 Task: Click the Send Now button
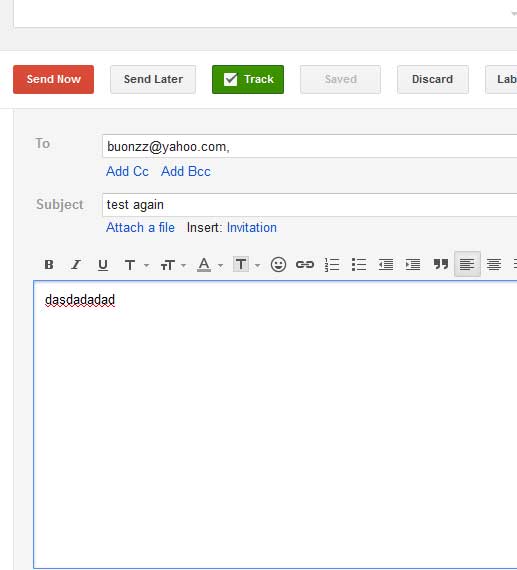click(53, 79)
